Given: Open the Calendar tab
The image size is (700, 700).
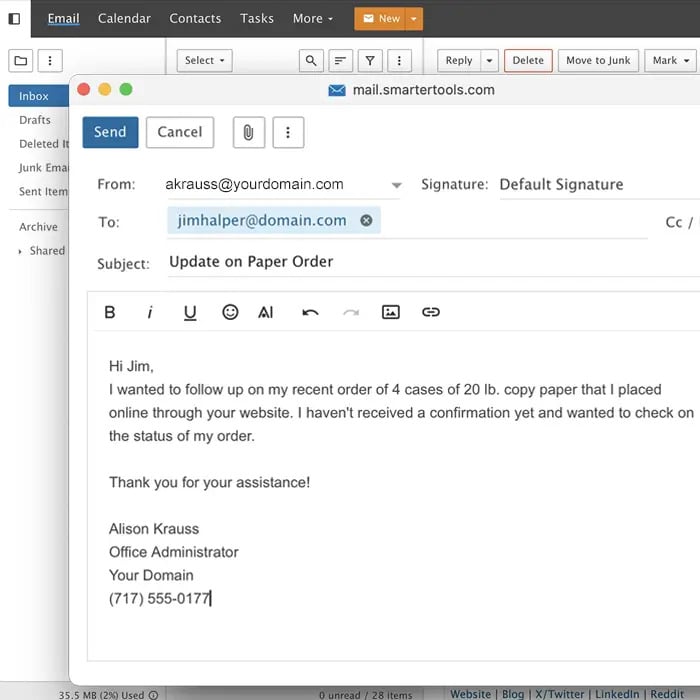Looking at the screenshot, I should (125, 18).
